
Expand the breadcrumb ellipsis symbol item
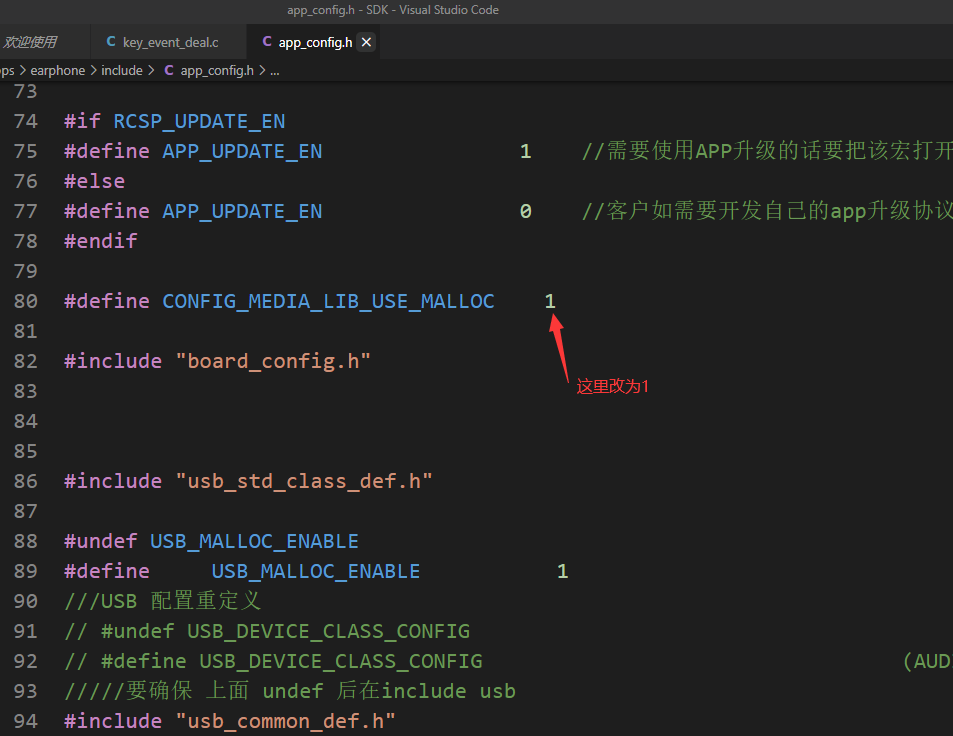click(275, 71)
